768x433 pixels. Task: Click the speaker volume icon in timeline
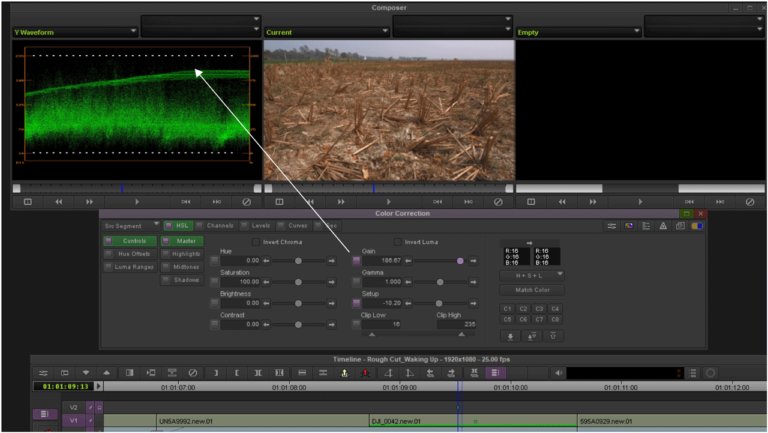click(x=558, y=373)
